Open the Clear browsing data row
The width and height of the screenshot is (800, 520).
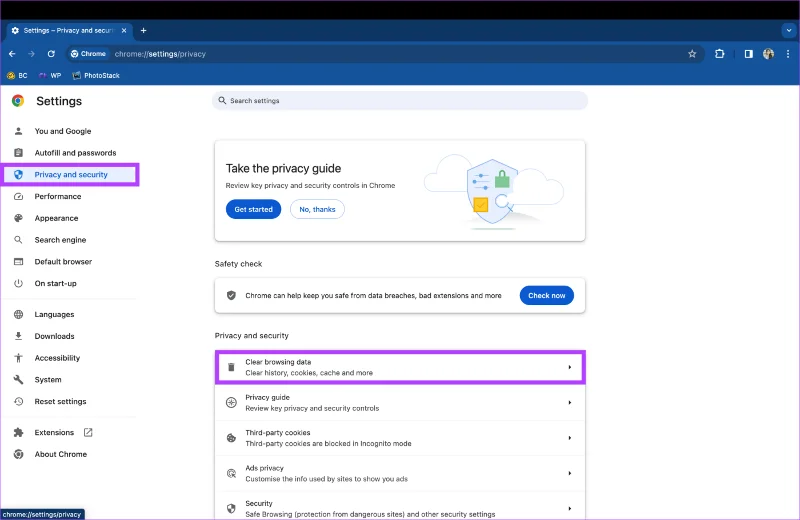pyautogui.click(x=400, y=367)
